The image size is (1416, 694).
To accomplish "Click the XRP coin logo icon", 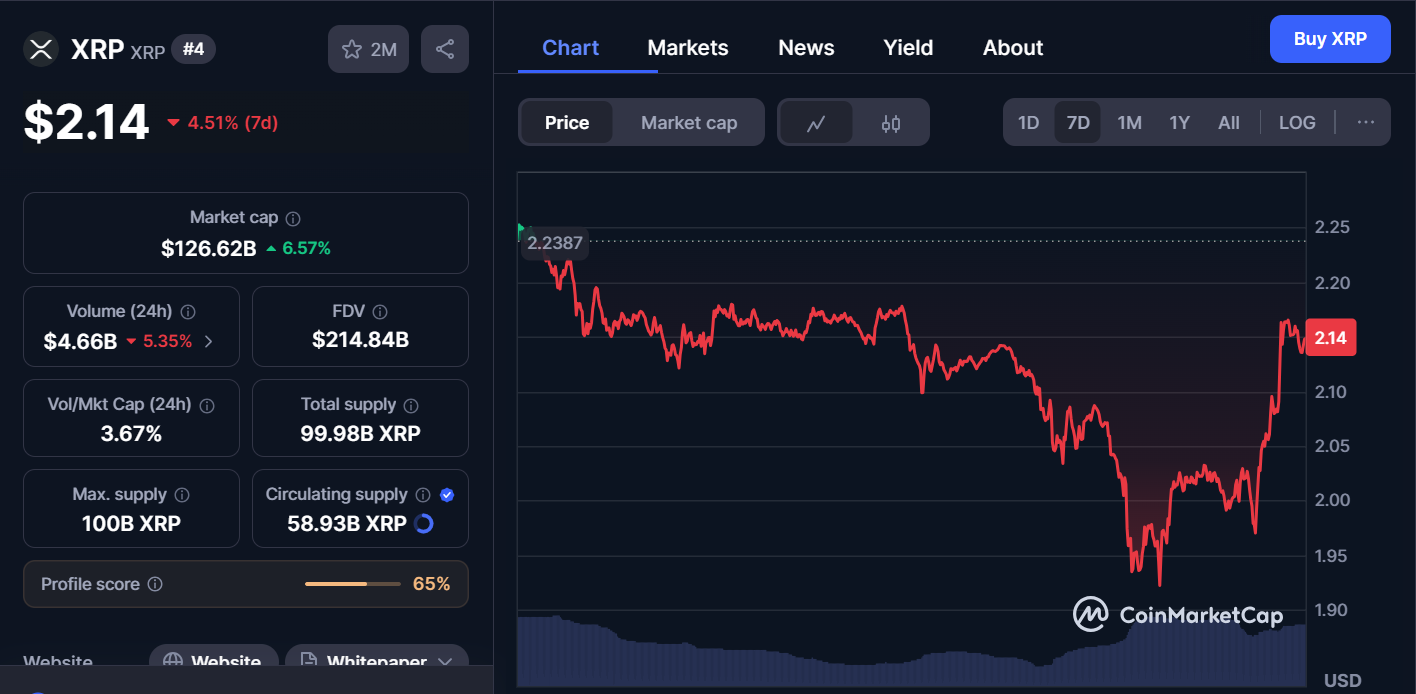I will click(x=41, y=49).
